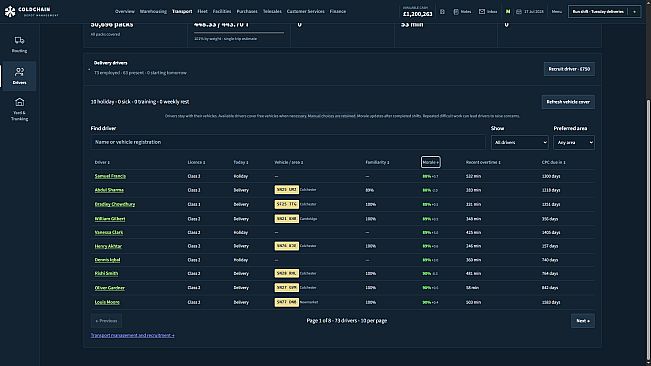Viewport: 651px width, 366px height.
Task: Open the Customer Services tab
Action: click(x=306, y=12)
